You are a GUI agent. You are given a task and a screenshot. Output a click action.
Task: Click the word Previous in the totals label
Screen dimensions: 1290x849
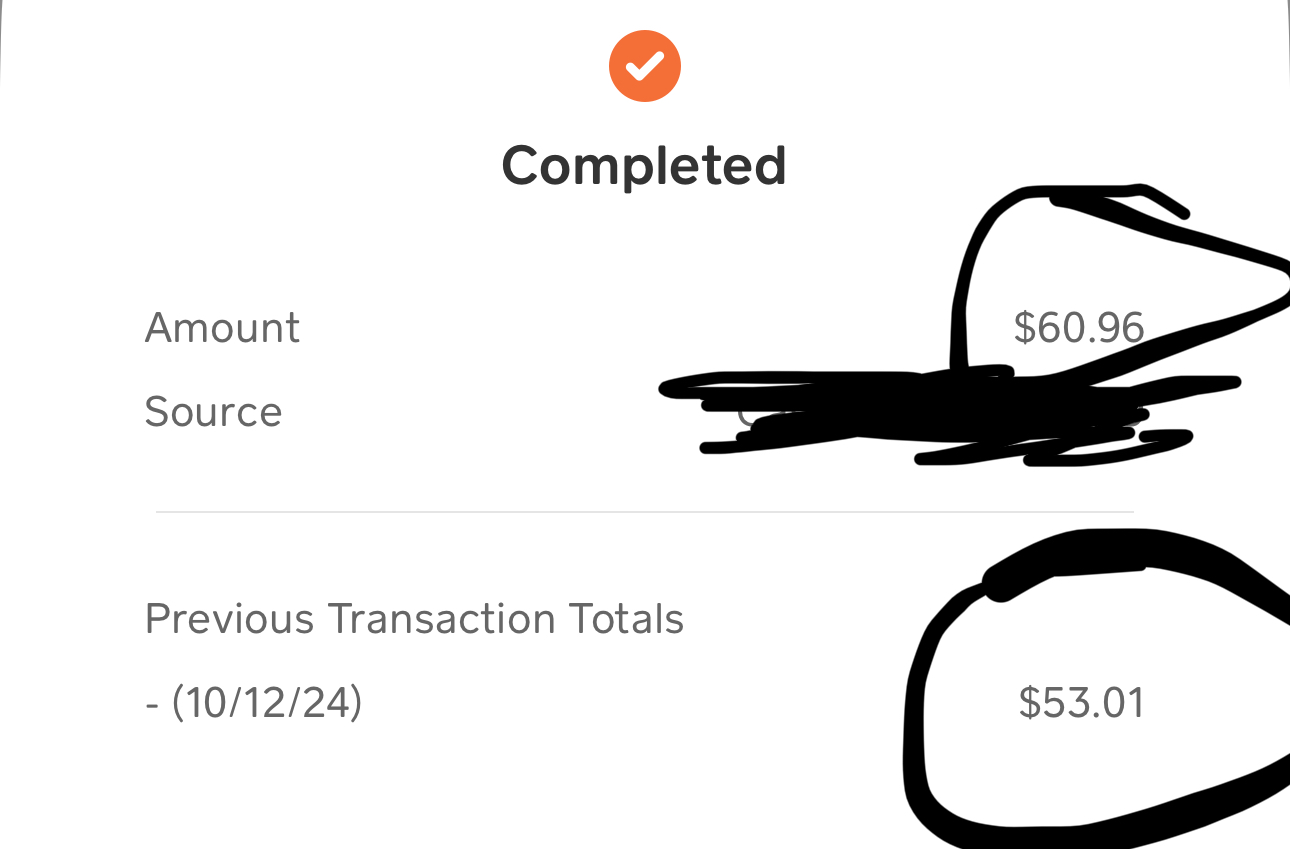coord(231,619)
